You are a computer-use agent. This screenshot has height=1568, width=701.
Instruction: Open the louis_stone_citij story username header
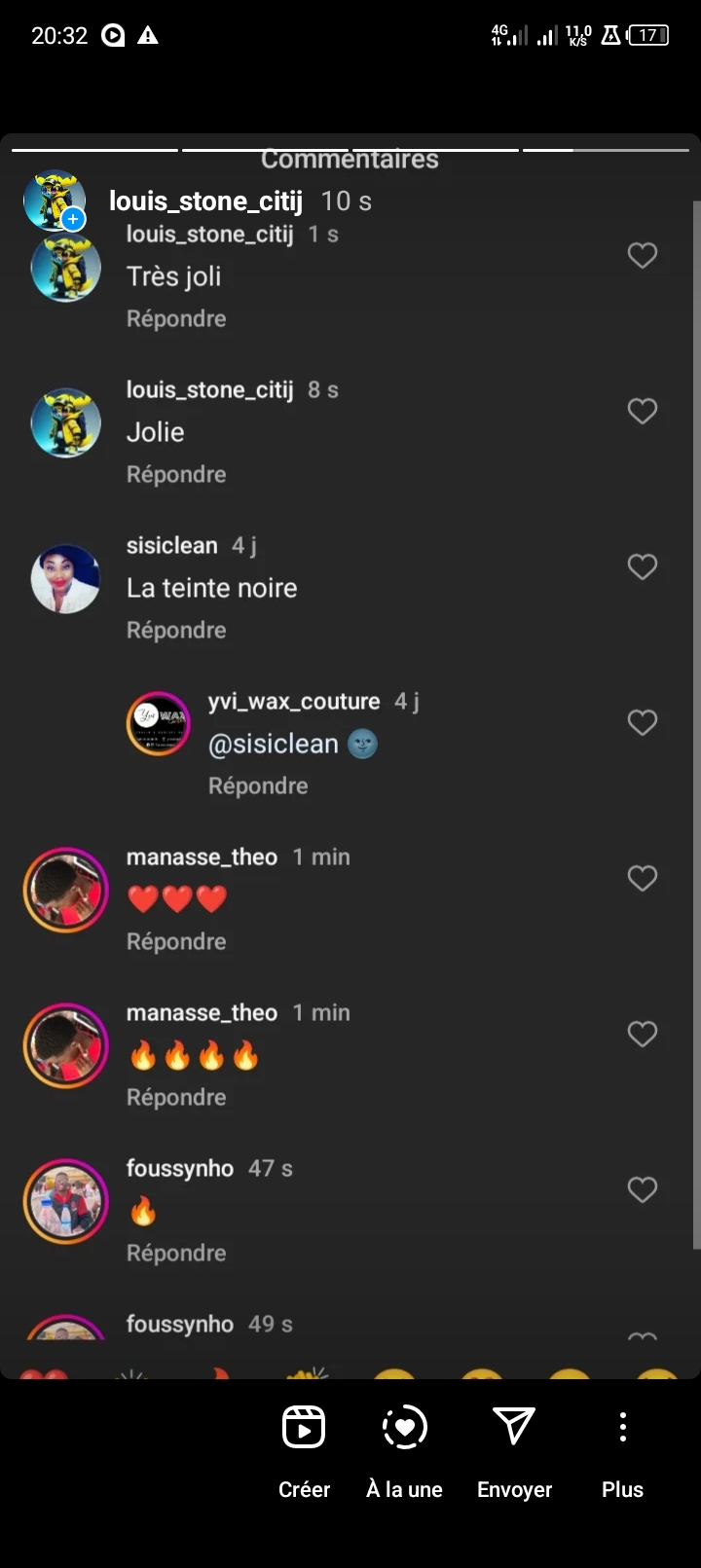click(x=205, y=201)
